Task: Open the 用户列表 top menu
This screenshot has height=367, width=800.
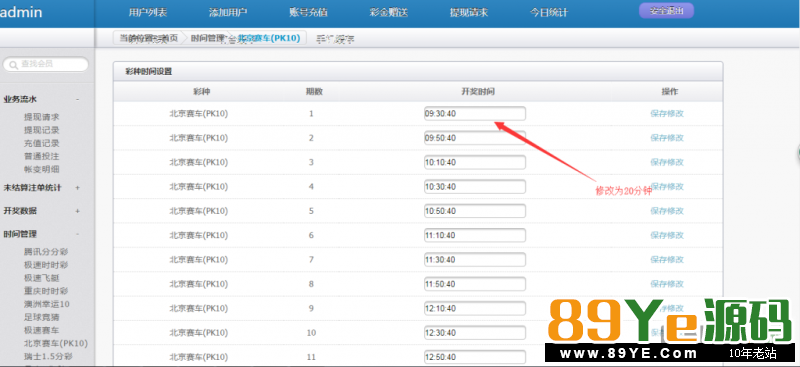Action: pos(148,13)
